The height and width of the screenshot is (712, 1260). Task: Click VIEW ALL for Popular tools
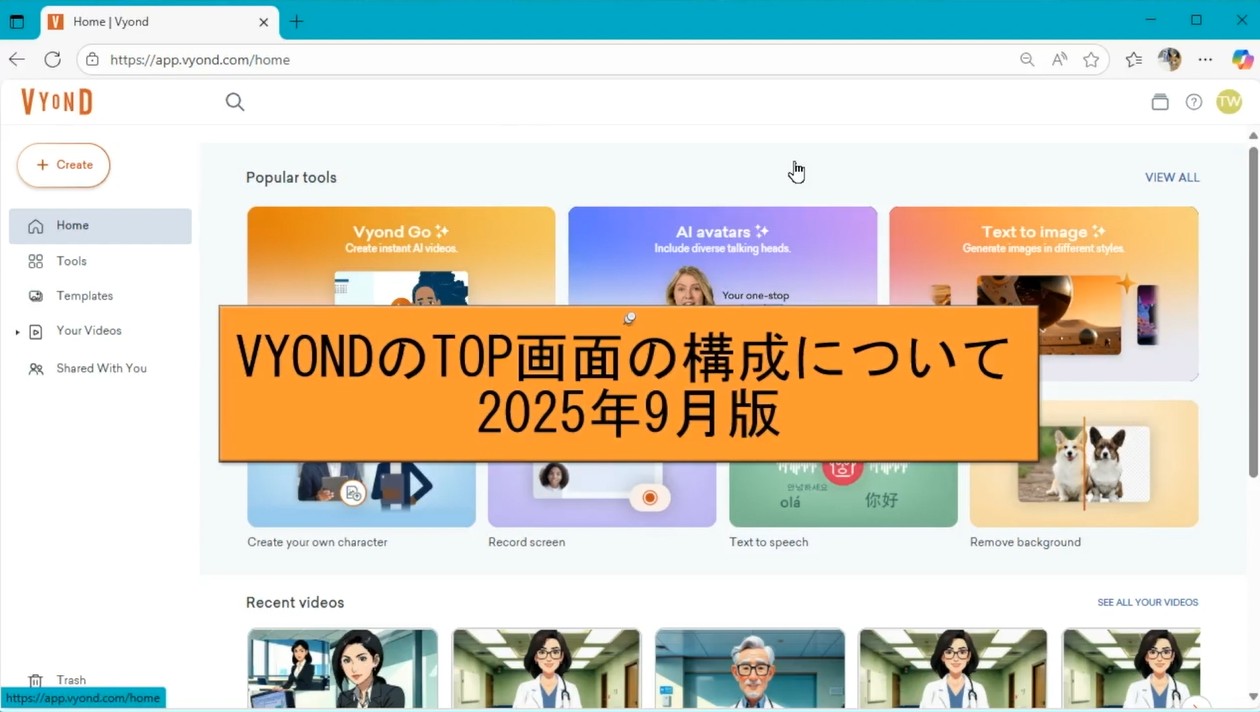(1172, 178)
